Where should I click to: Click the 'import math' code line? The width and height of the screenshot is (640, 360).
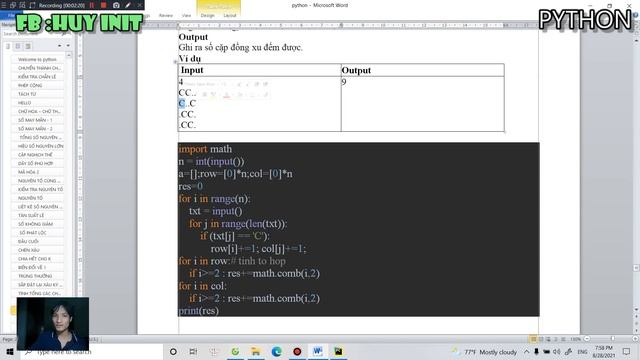pos(205,149)
